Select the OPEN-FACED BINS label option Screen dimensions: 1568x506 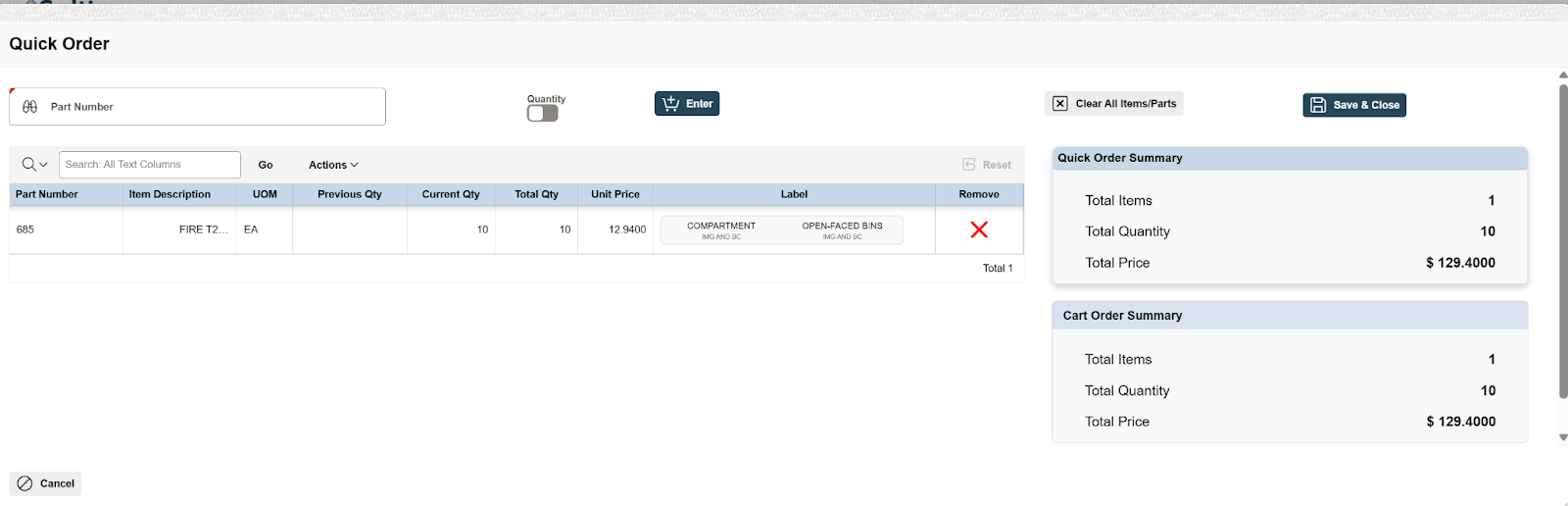click(843, 229)
